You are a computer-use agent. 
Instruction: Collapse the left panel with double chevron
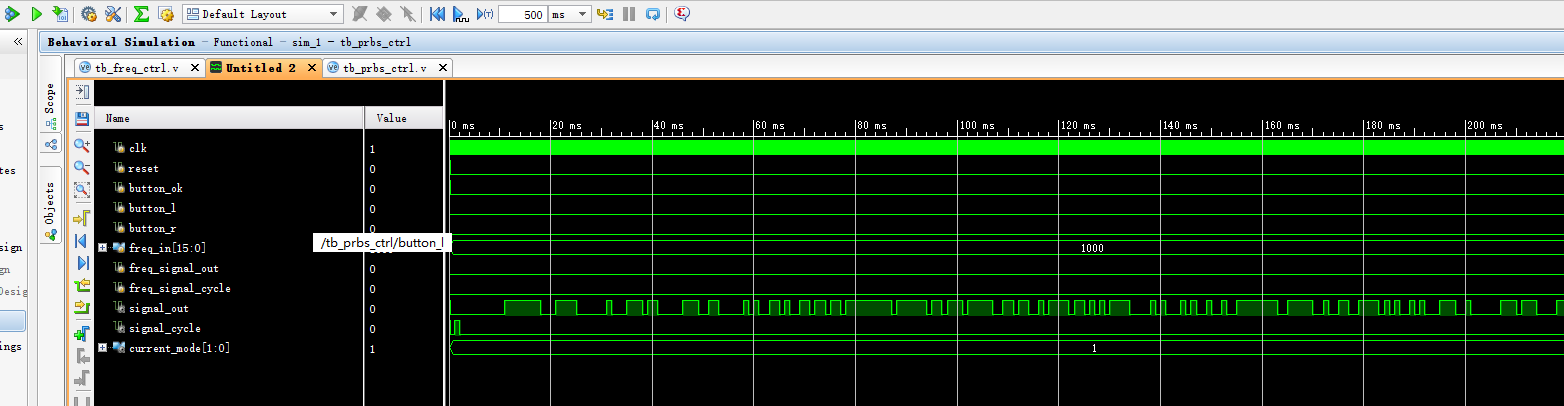coord(17,42)
